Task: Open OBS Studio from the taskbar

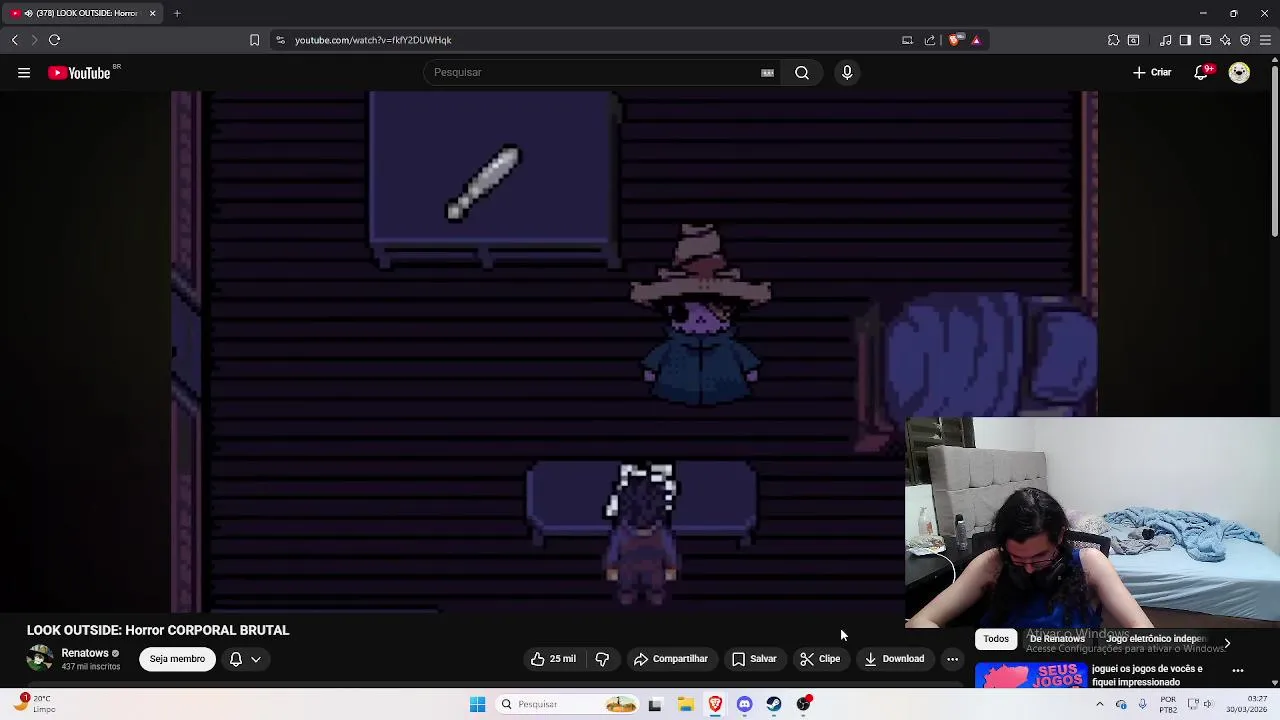Action: click(x=804, y=704)
